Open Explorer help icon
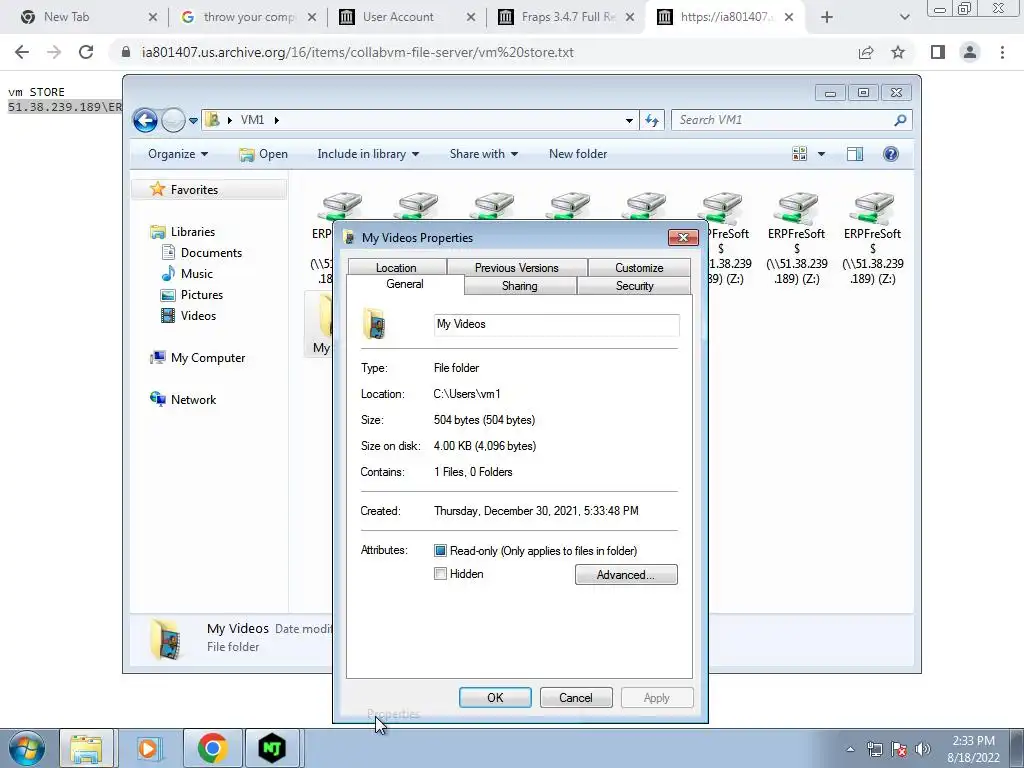1024x768 pixels. click(891, 154)
